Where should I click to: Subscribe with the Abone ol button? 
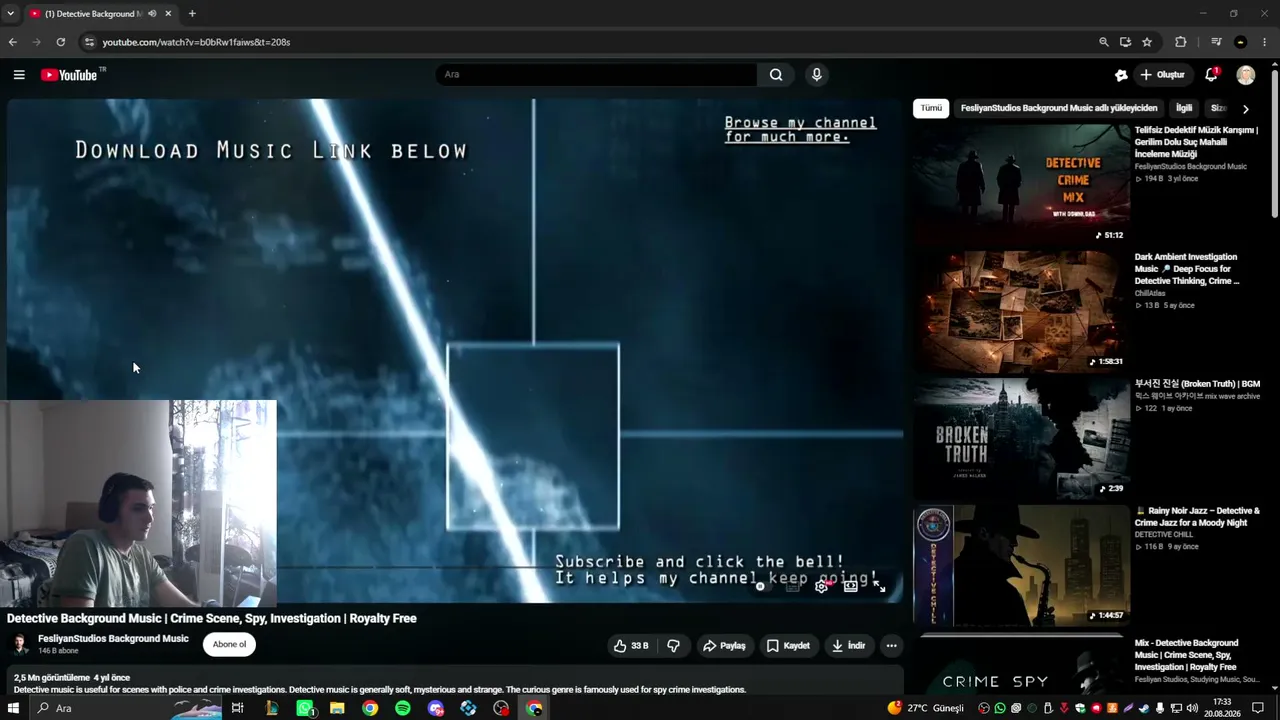click(229, 645)
